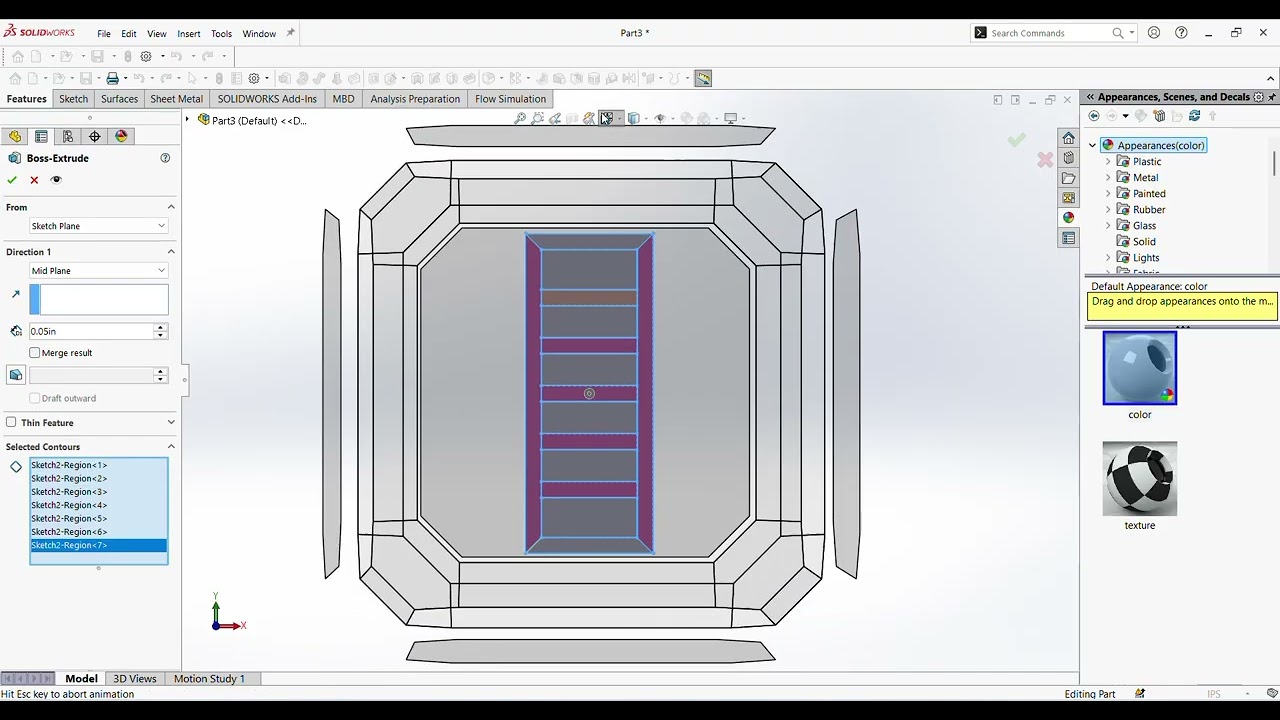Expand the Plastic appearances folder
The height and width of the screenshot is (720, 1280).
1108,161
